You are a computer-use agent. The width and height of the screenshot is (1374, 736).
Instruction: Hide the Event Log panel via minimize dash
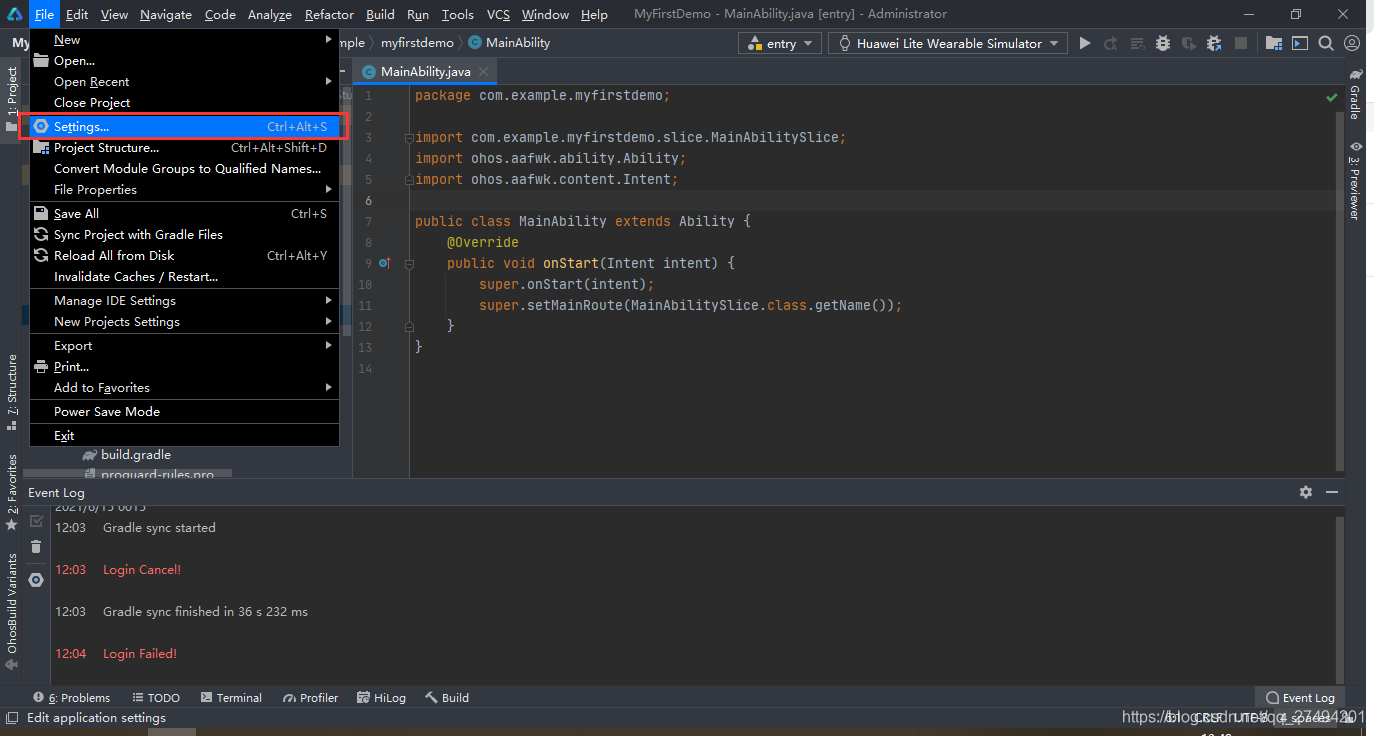(x=1332, y=492)
